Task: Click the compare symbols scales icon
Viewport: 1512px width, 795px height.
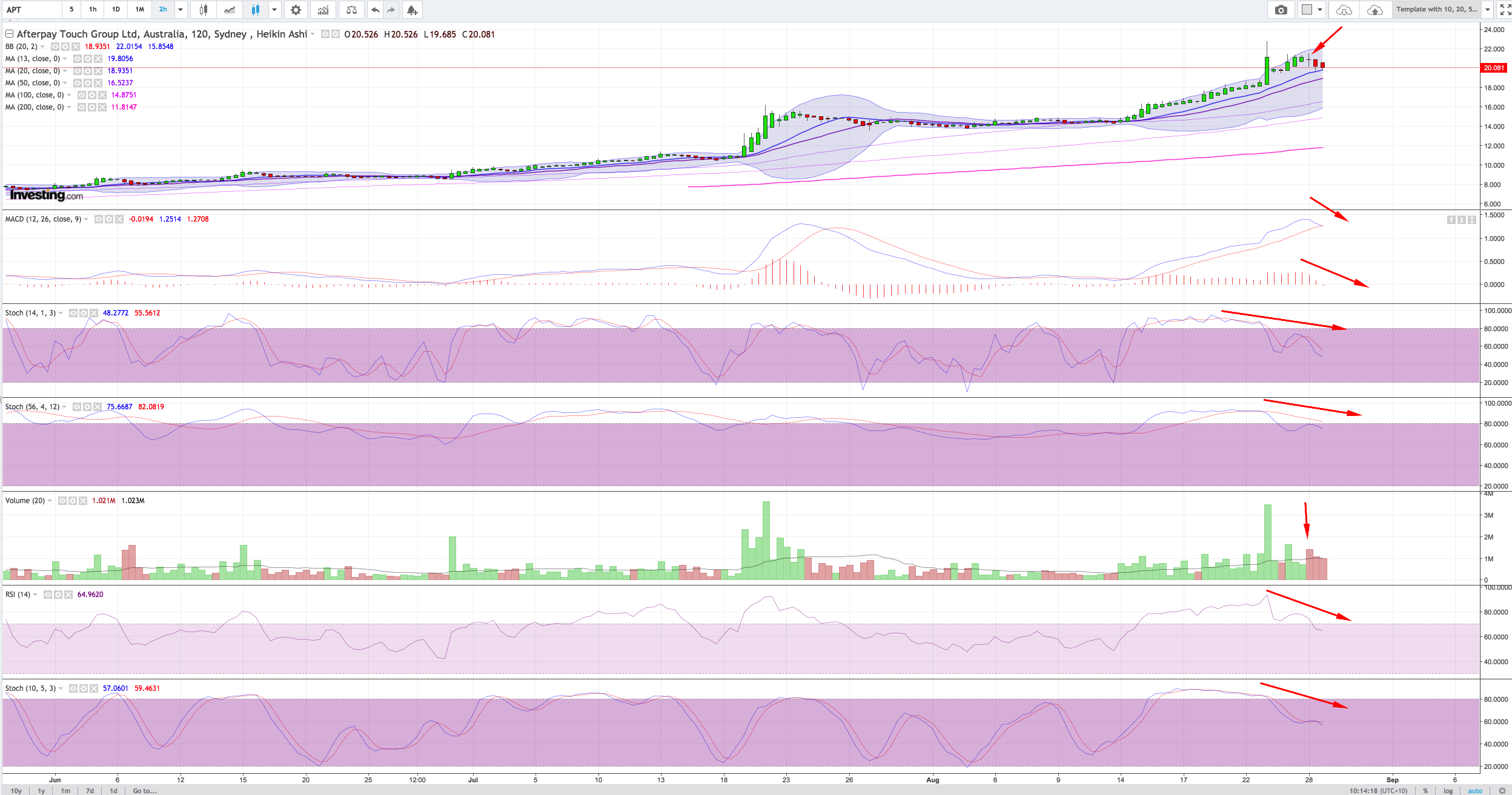Action: point(351,10)
